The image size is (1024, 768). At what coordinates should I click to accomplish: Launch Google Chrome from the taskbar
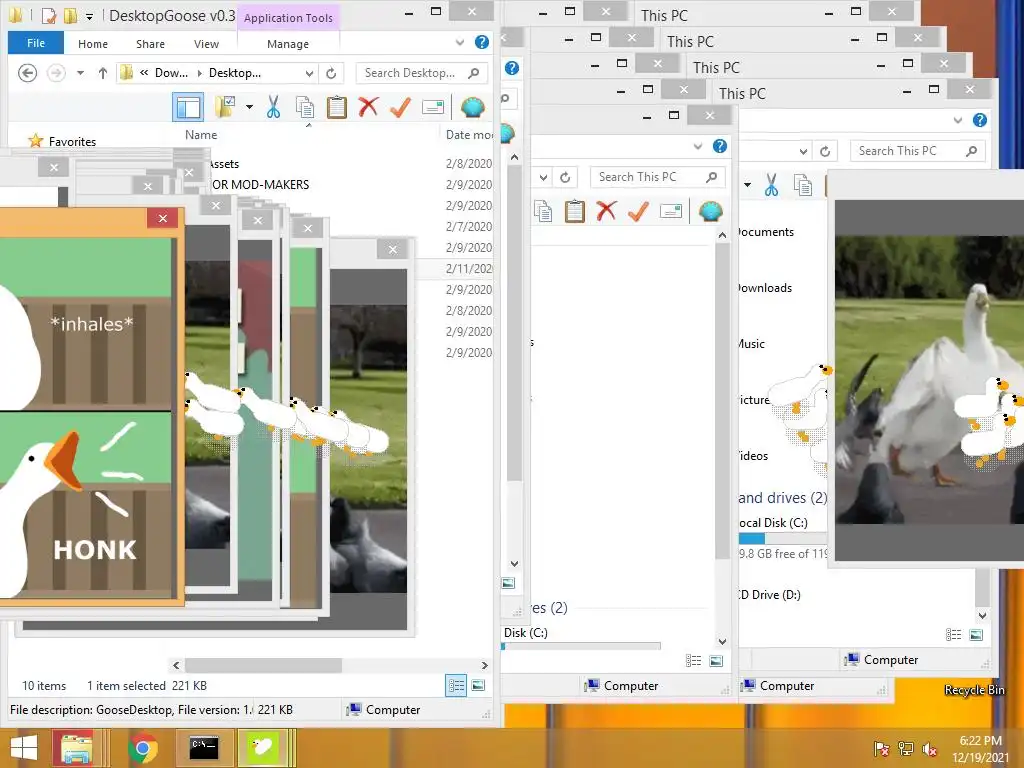[x=143, y=748]
